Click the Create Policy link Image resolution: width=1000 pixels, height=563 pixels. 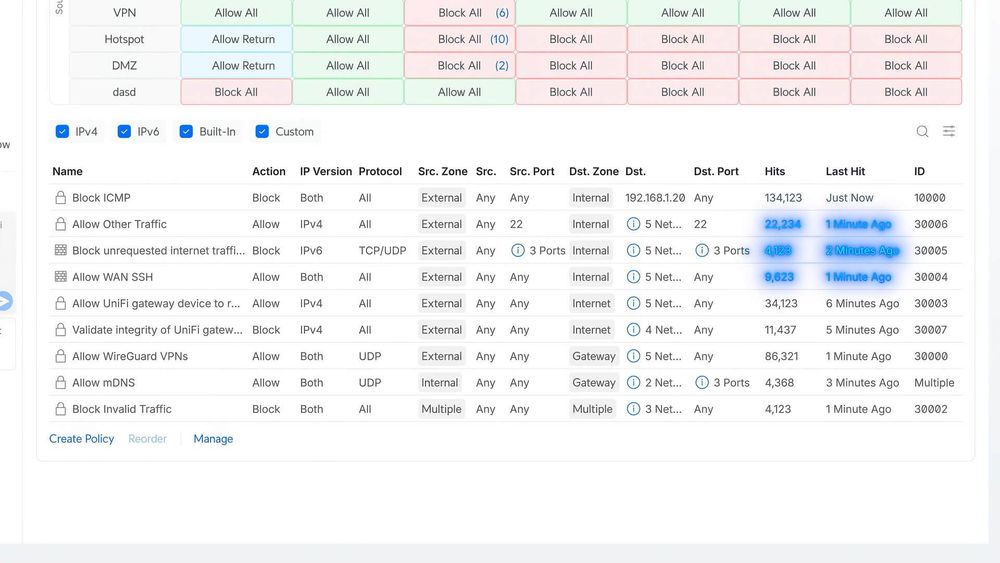[82, 439]
